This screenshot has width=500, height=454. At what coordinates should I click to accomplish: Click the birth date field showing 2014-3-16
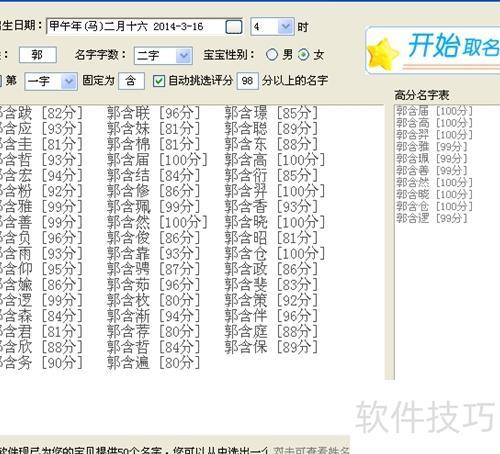(x=137, y=27)
